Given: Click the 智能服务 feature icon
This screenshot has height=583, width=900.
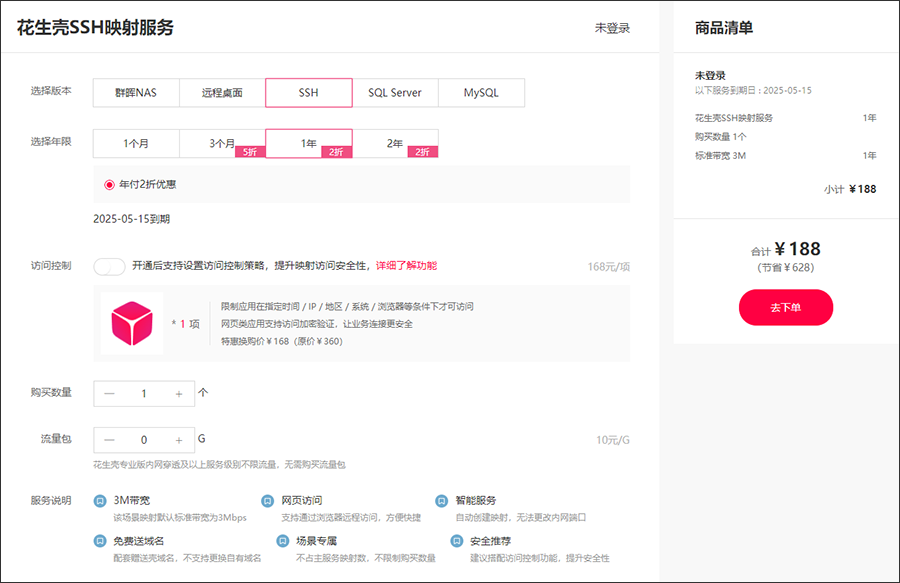Looking at the screenshot, I should pos(441,501).
